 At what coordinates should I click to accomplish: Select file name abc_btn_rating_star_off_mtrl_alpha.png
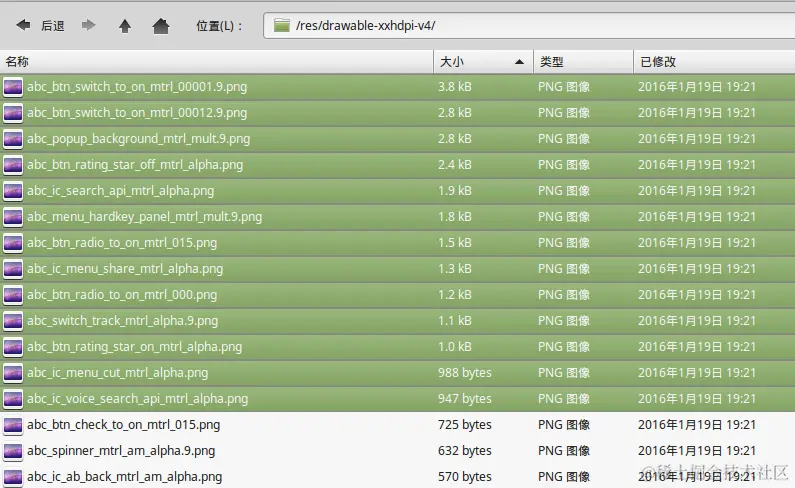[x=135, y=165]
